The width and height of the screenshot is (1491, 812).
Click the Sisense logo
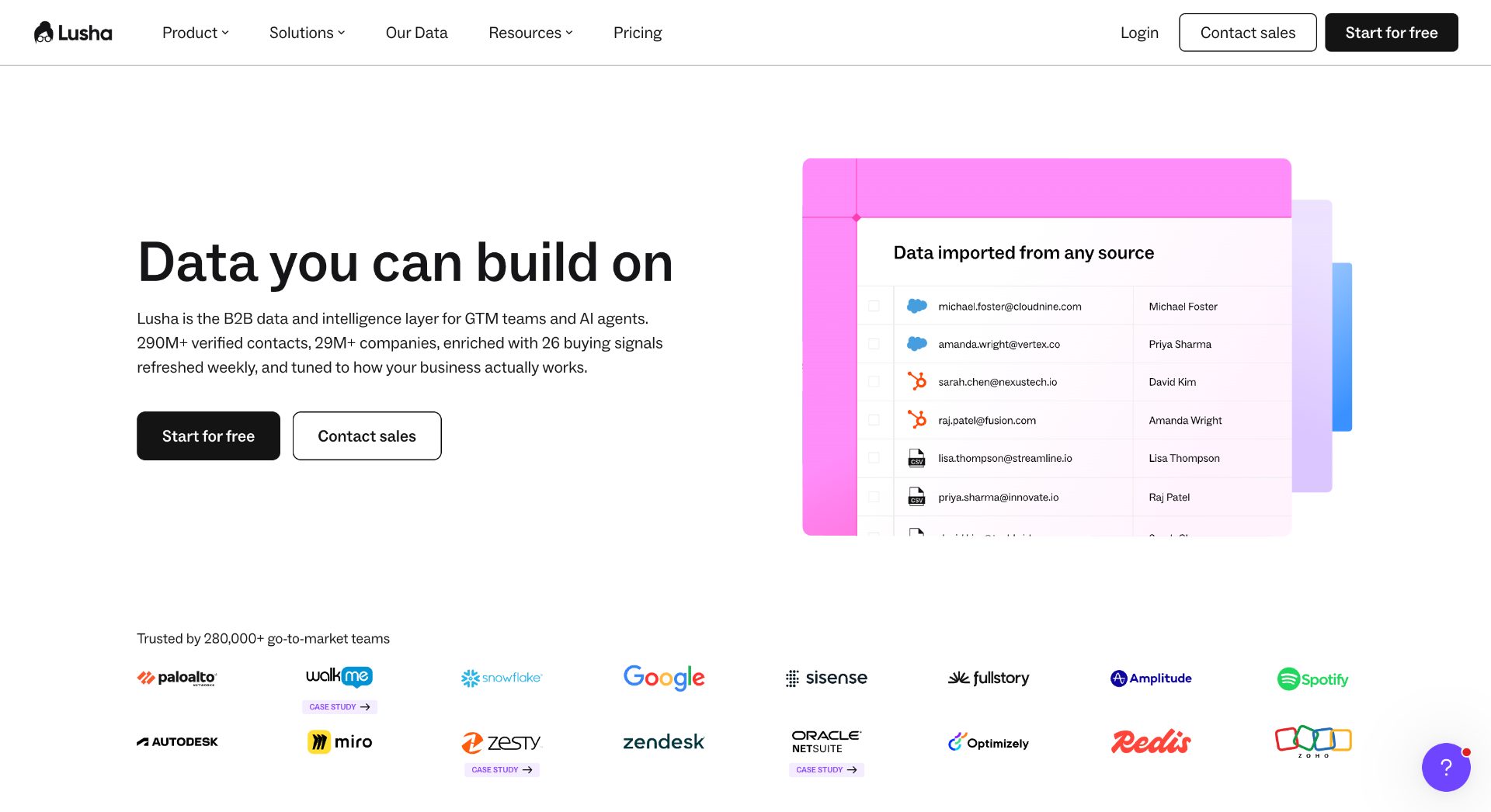tap(826, 678)
